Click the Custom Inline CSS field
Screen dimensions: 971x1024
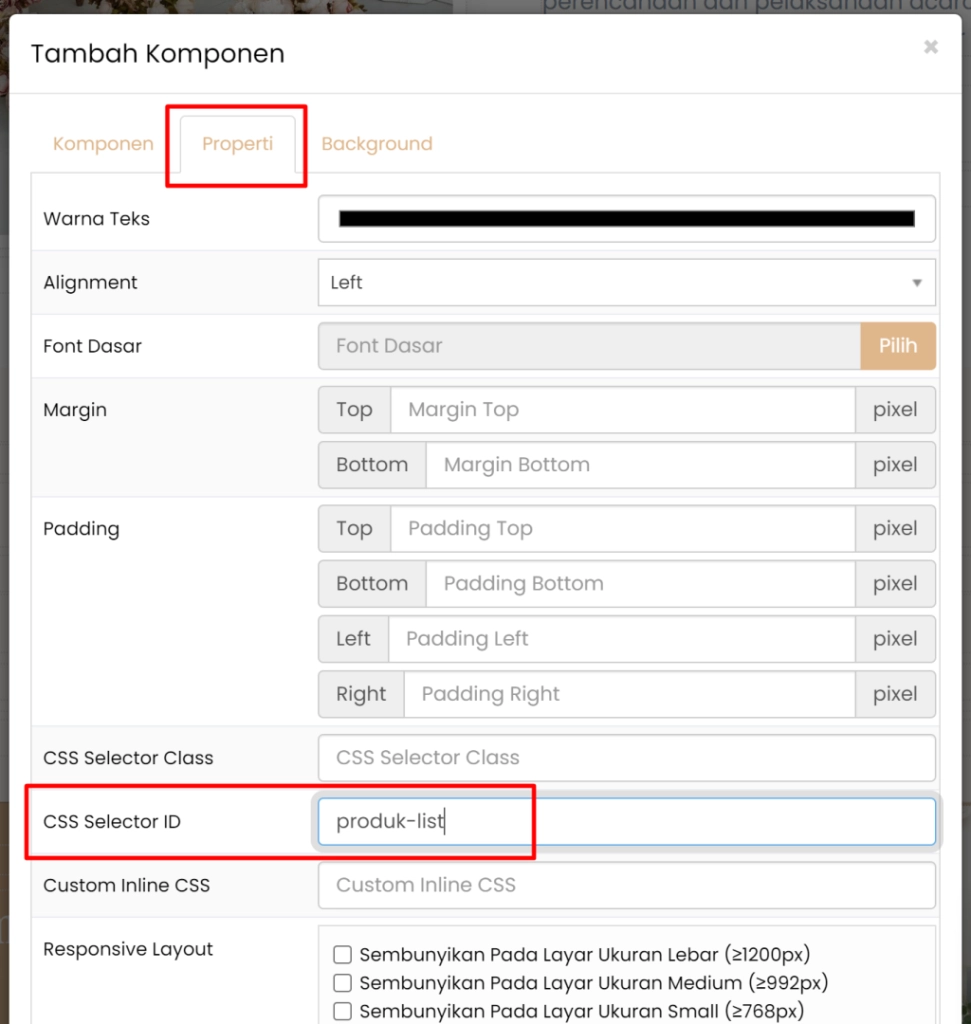click(626, 885)
